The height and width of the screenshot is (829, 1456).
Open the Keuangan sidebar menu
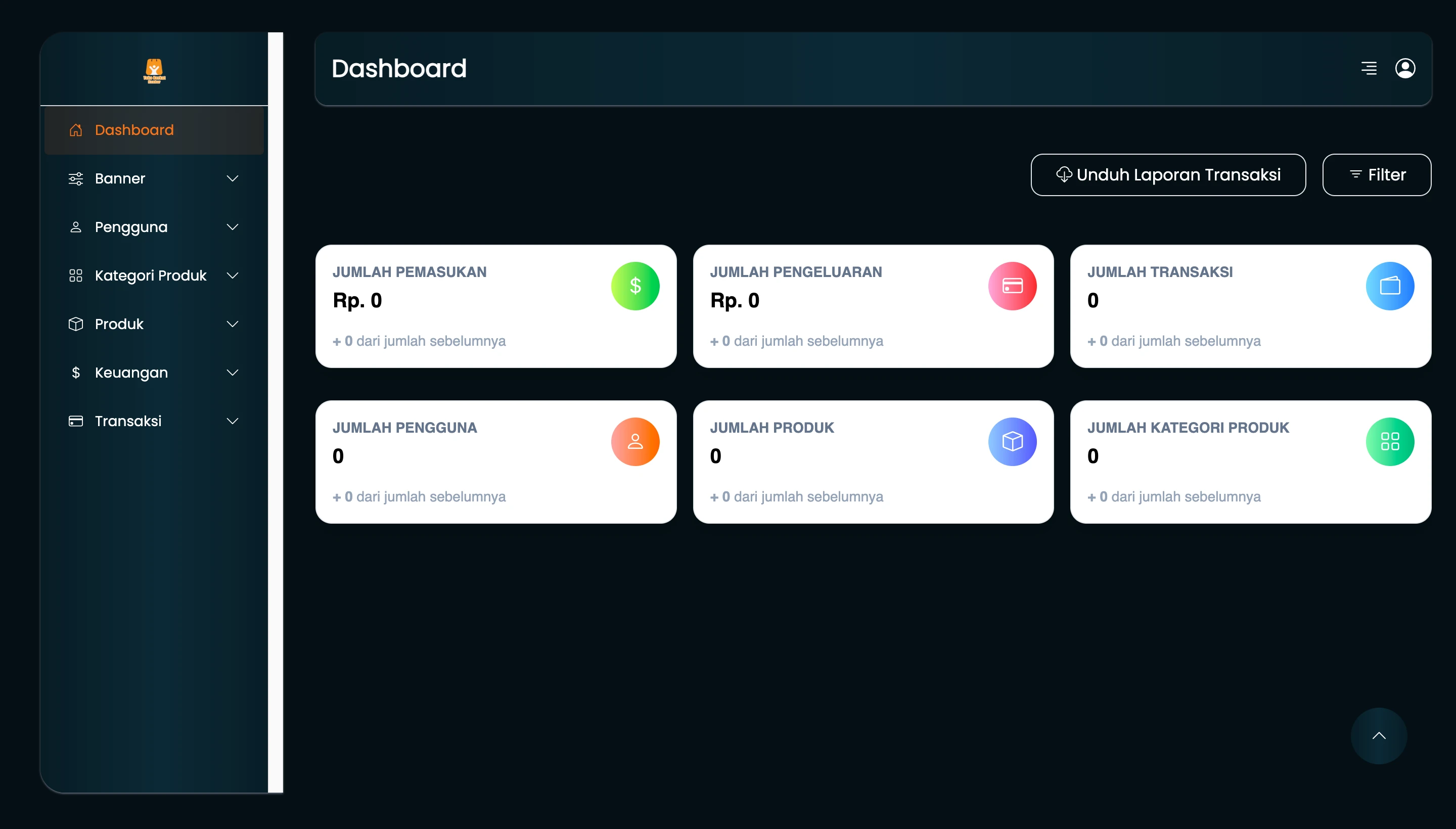click(131, 373)
